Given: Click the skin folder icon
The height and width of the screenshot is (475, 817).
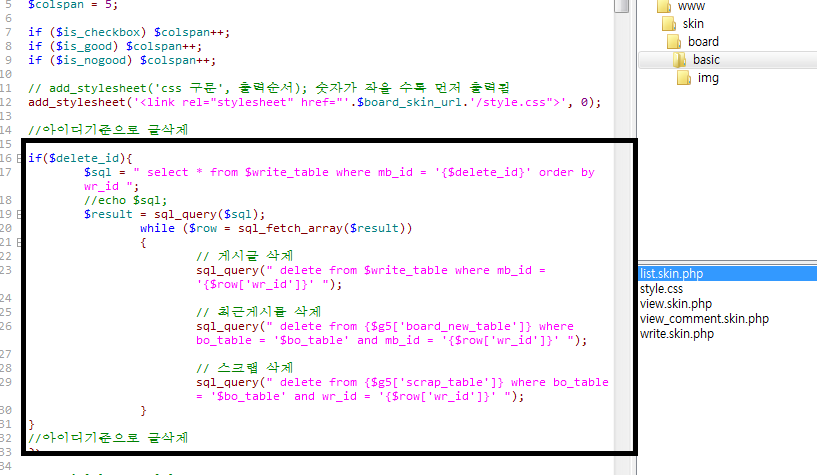Looking at the screenshot, I should coord(669,23).
